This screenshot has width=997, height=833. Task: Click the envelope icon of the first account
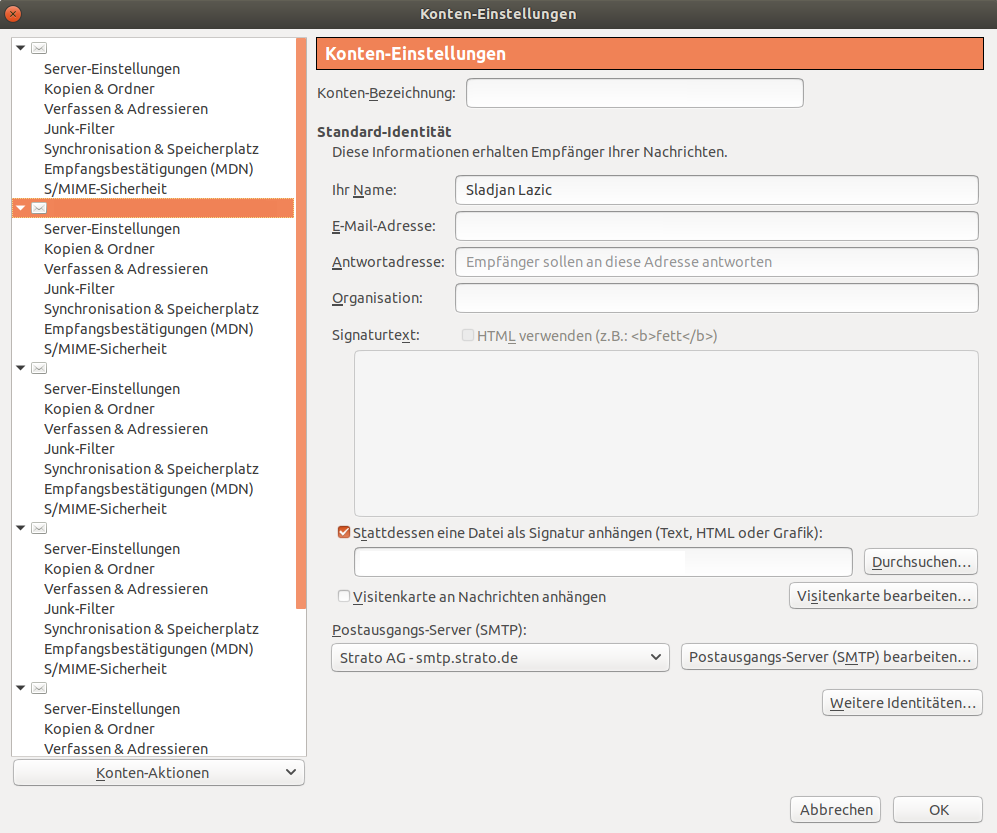click(39, 48)
